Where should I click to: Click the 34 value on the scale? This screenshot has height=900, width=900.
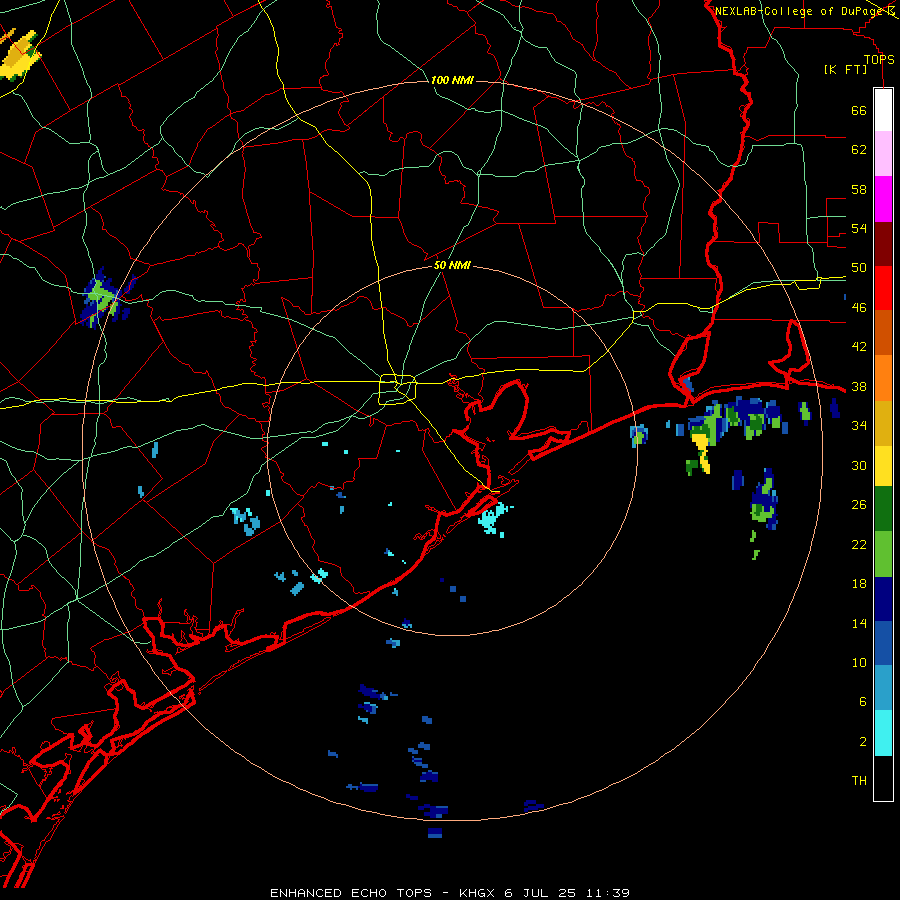point(859,425)
